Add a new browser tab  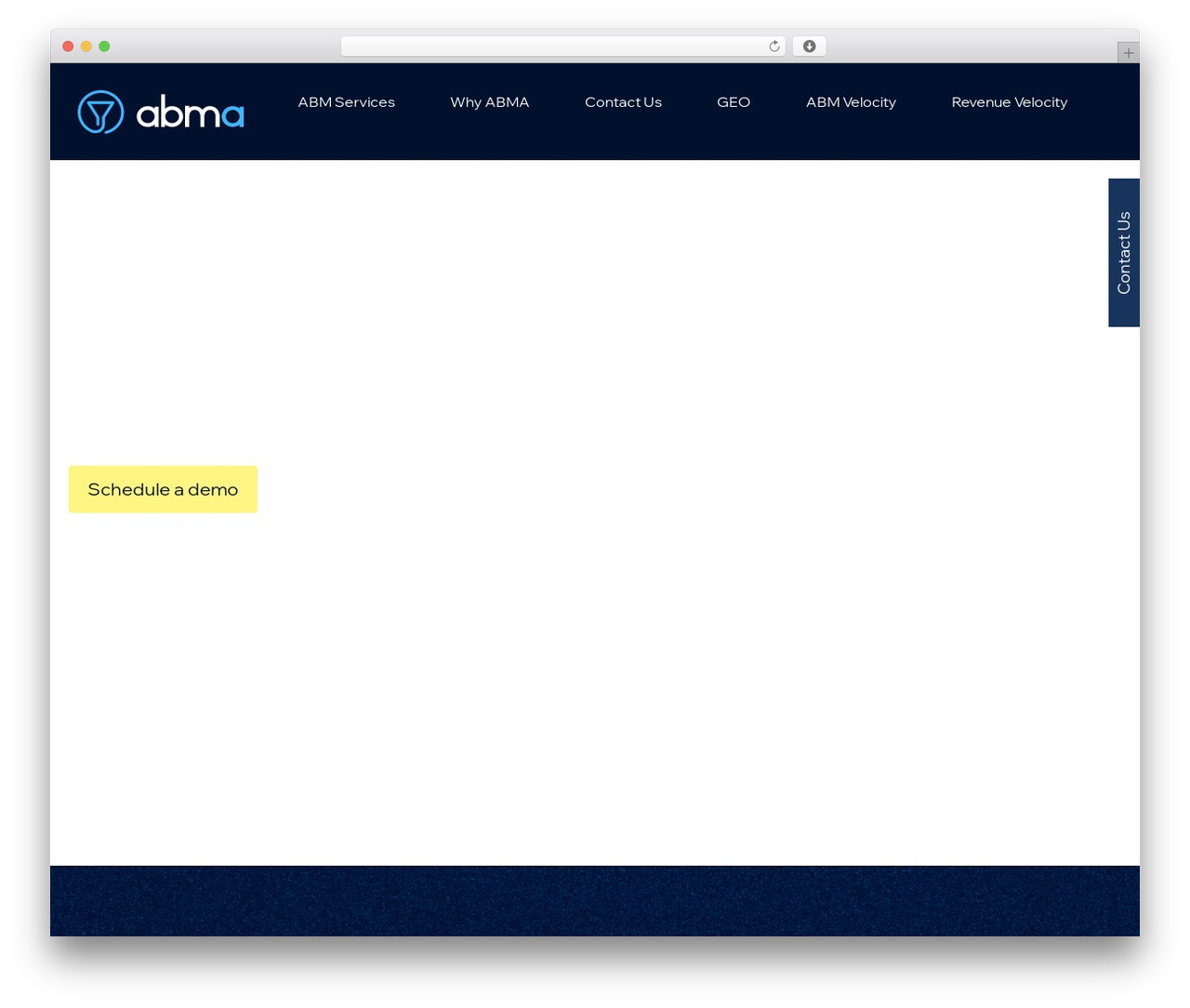point(1128,53)
